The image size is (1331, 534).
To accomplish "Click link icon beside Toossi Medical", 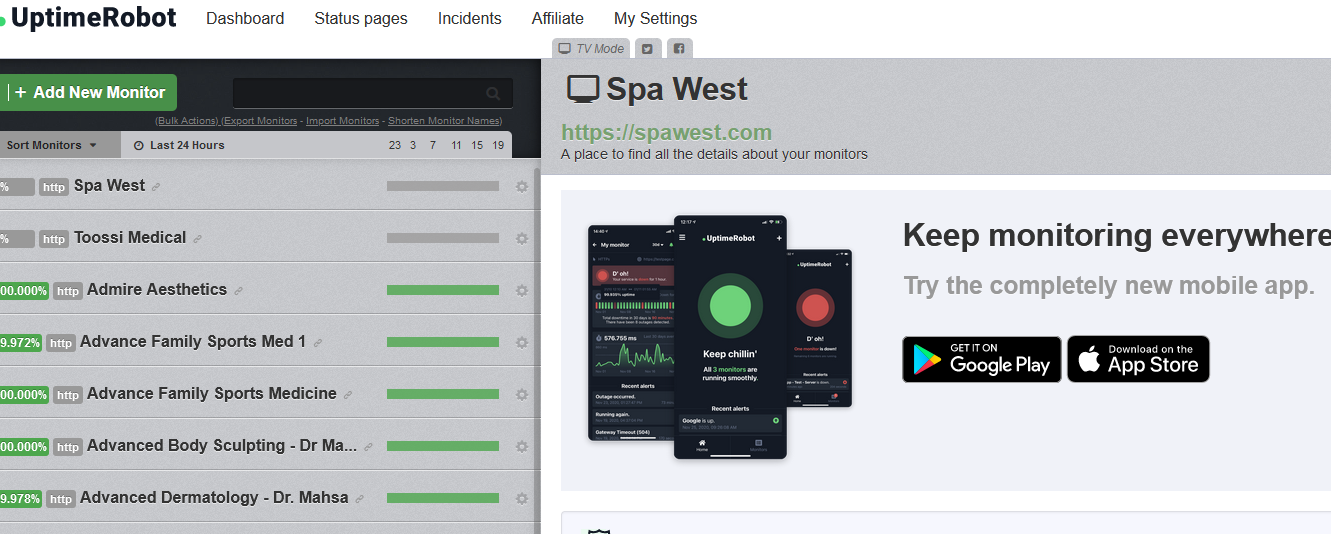I will tap(197, 239).
